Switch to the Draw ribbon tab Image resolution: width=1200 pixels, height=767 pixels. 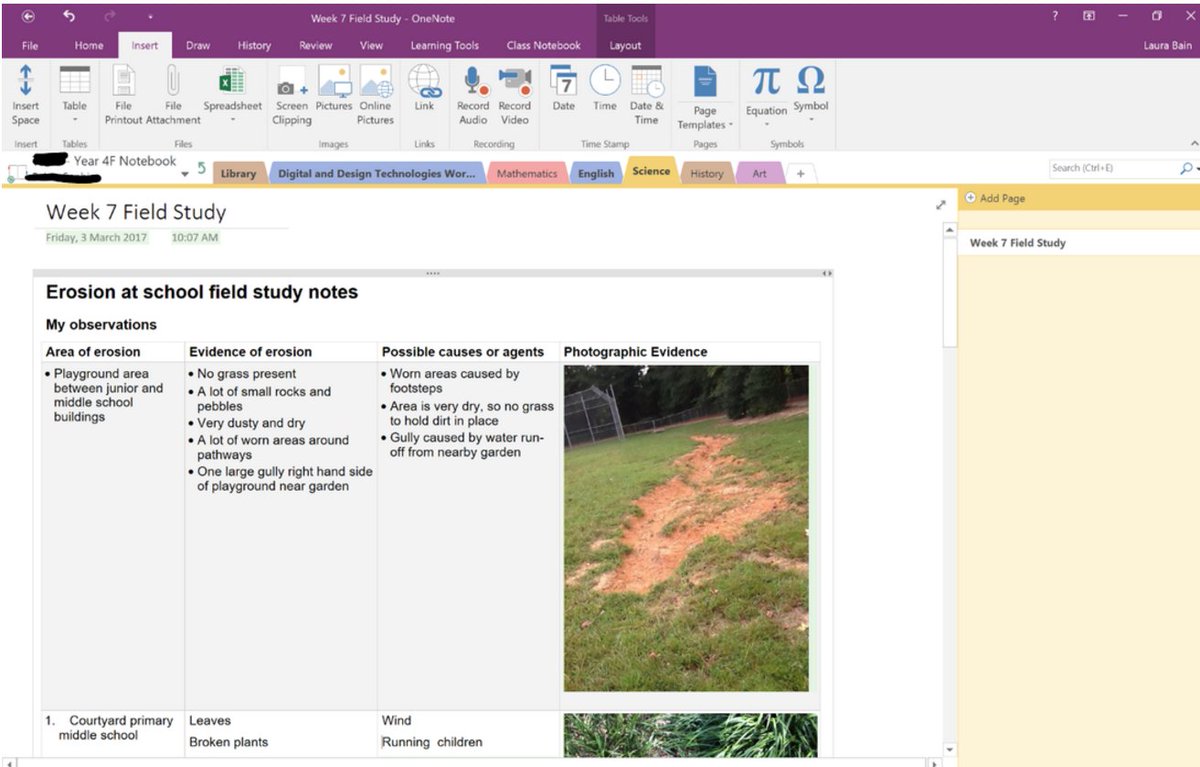[198, 45]
